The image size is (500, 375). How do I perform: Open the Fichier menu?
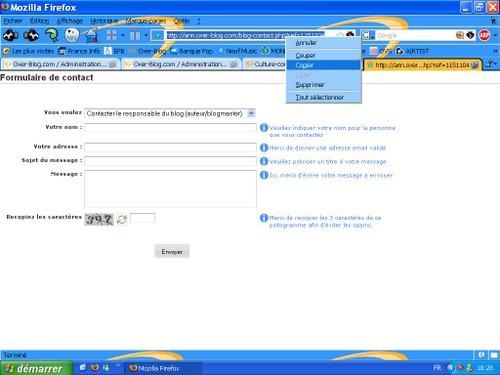click(x=13, y=21)
